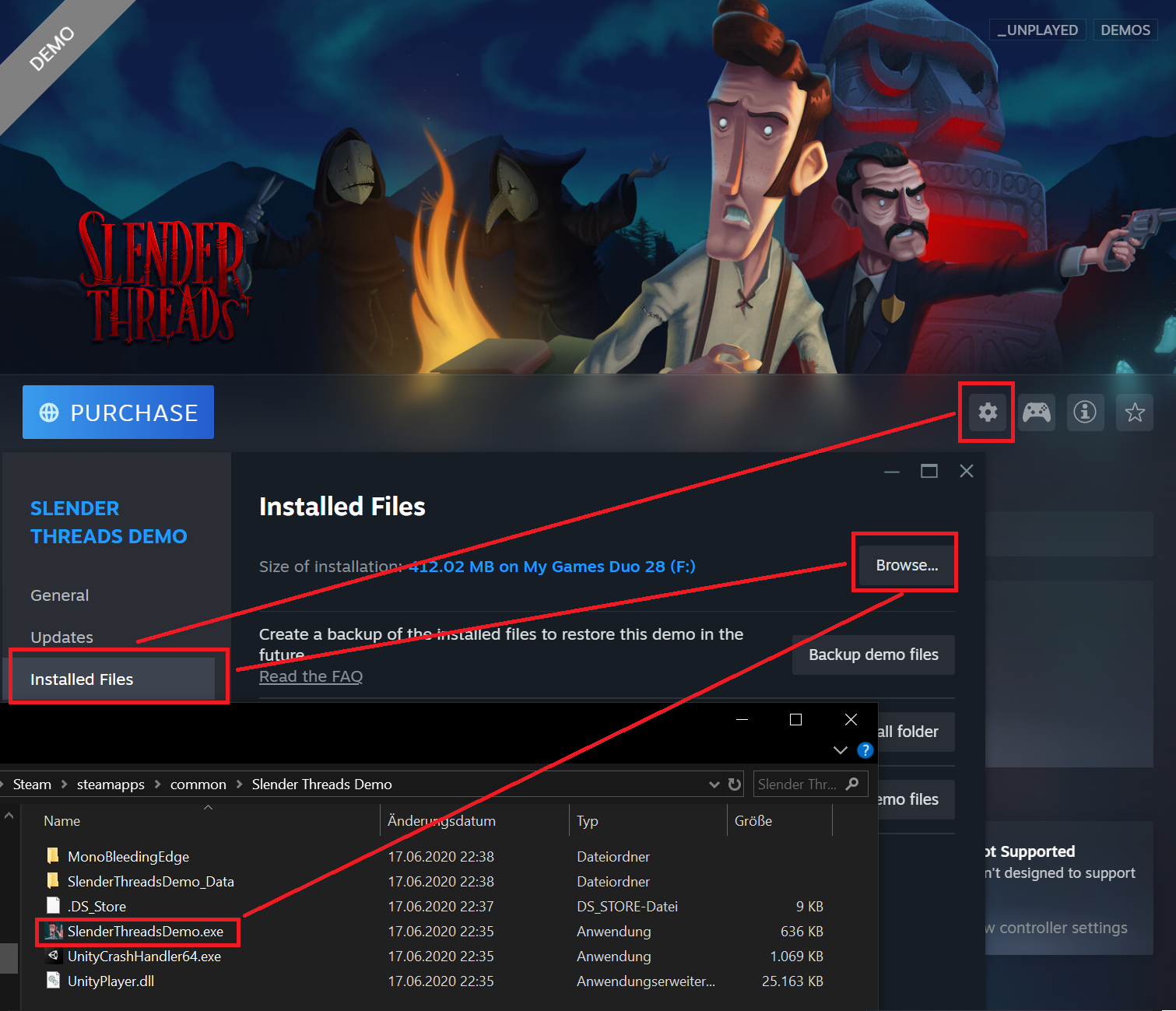
Task: Select the UnityPlayer.dll file
Action: click(x=111, y=981)
